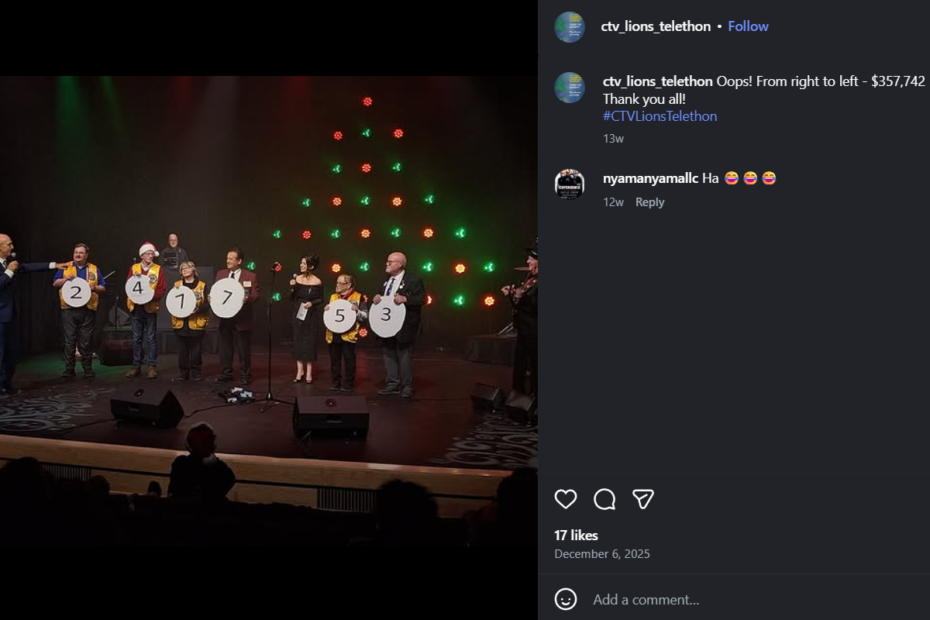Viewport: 930px width, 620px height.
Task: Share the post with the paper plane icon
Action: (642, 497)
